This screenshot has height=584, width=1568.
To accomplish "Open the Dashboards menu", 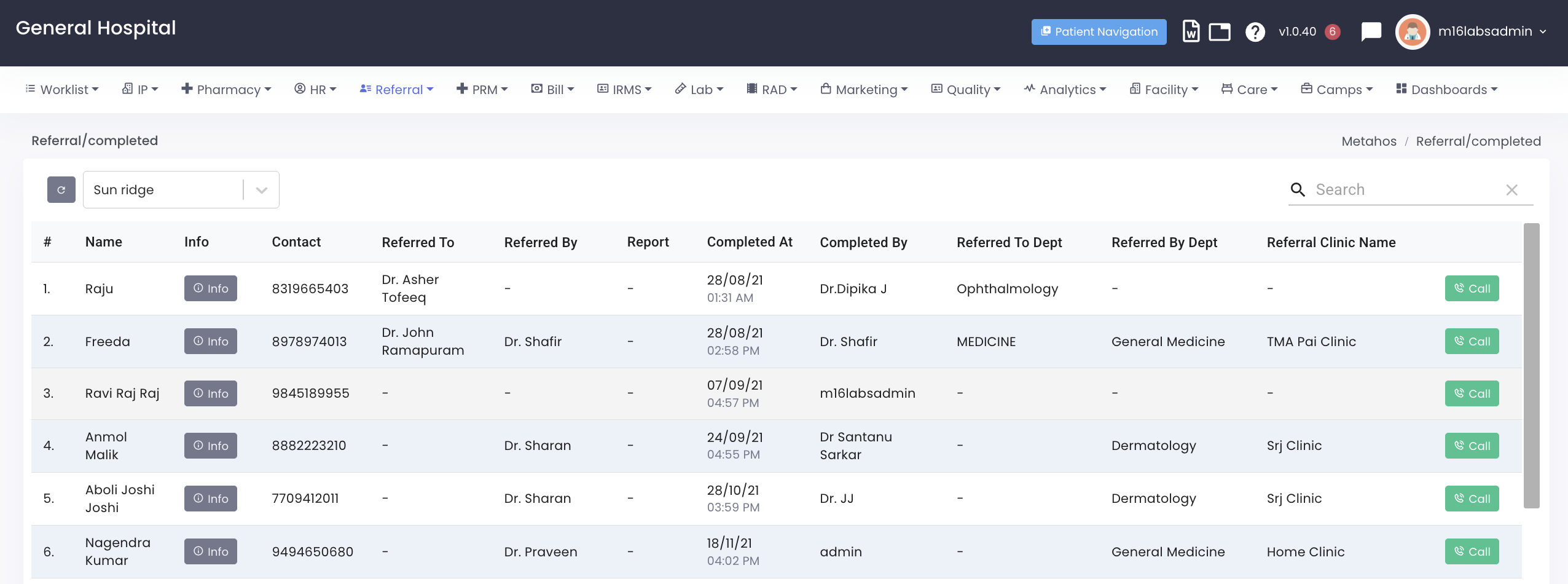I will coord(1447,90).
